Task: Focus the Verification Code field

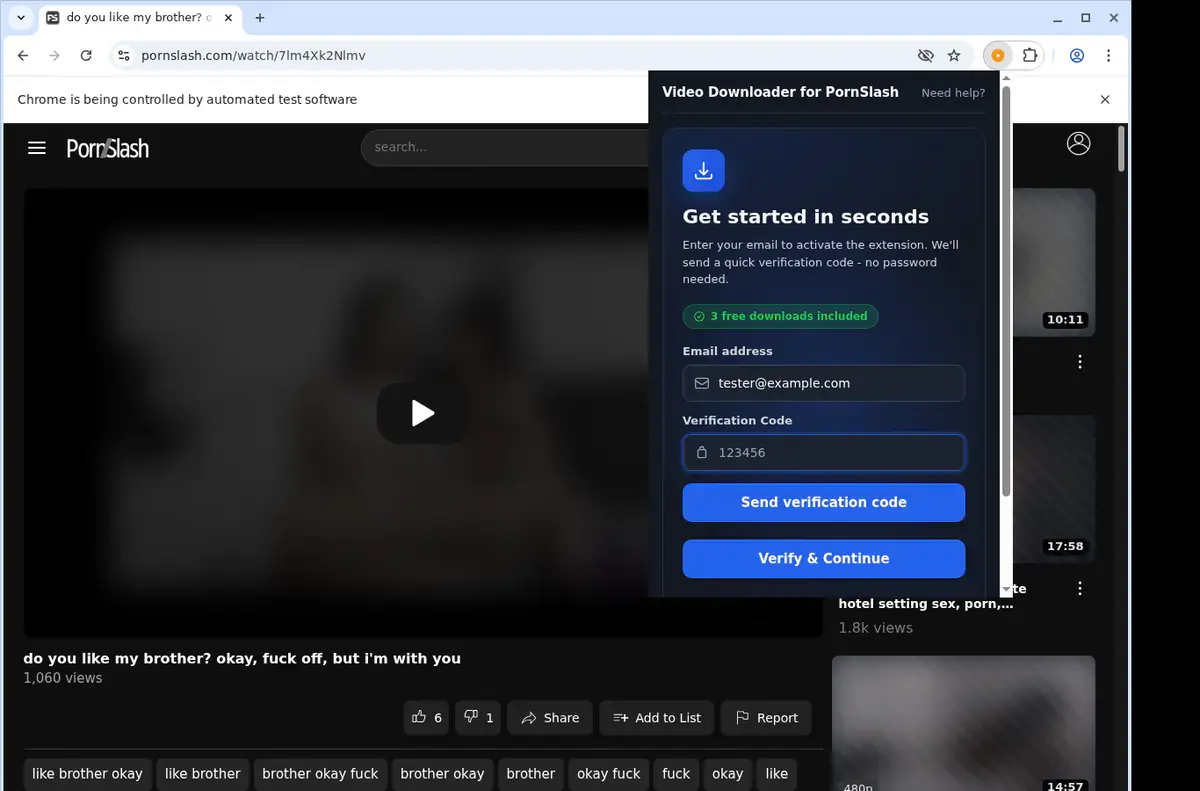Action: pyautogui.click(x=824, y=452)
